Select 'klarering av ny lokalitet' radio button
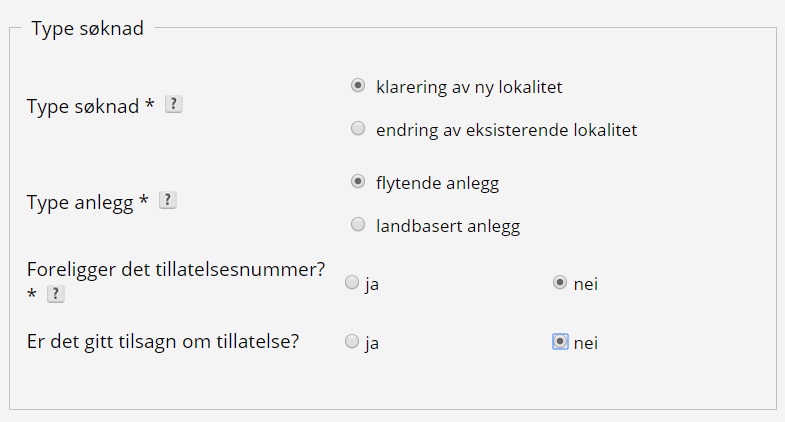Viewport: 785px width, 422px height. coord(358,86)
